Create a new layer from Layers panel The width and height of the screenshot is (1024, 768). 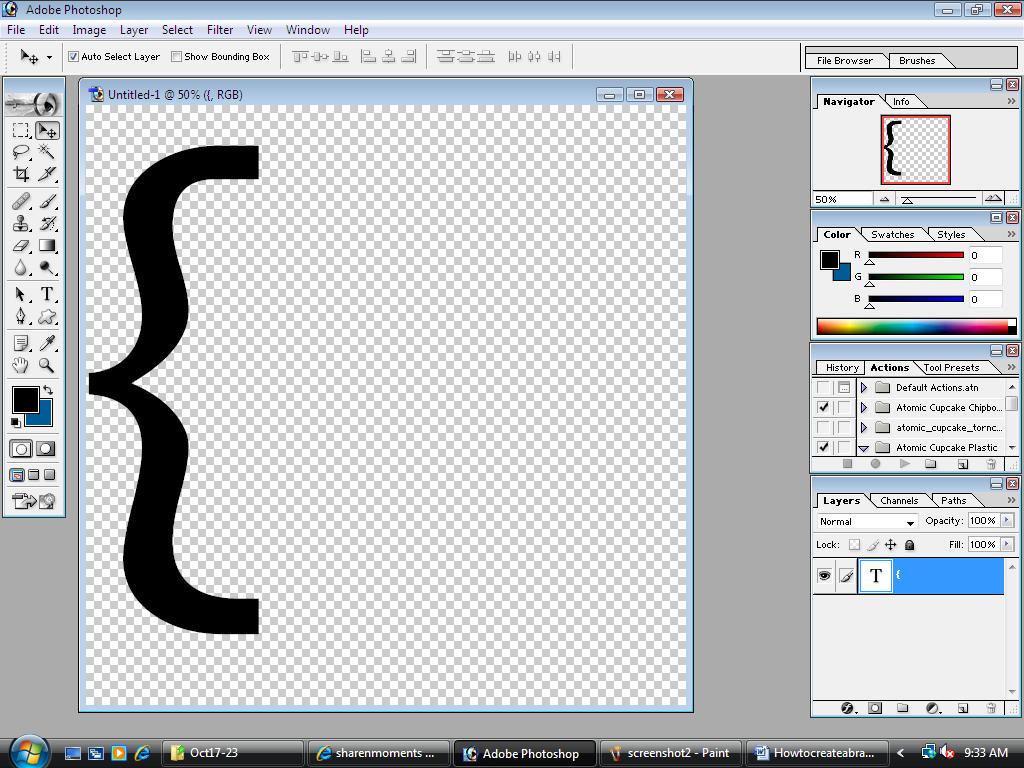(x=962, y=708)
